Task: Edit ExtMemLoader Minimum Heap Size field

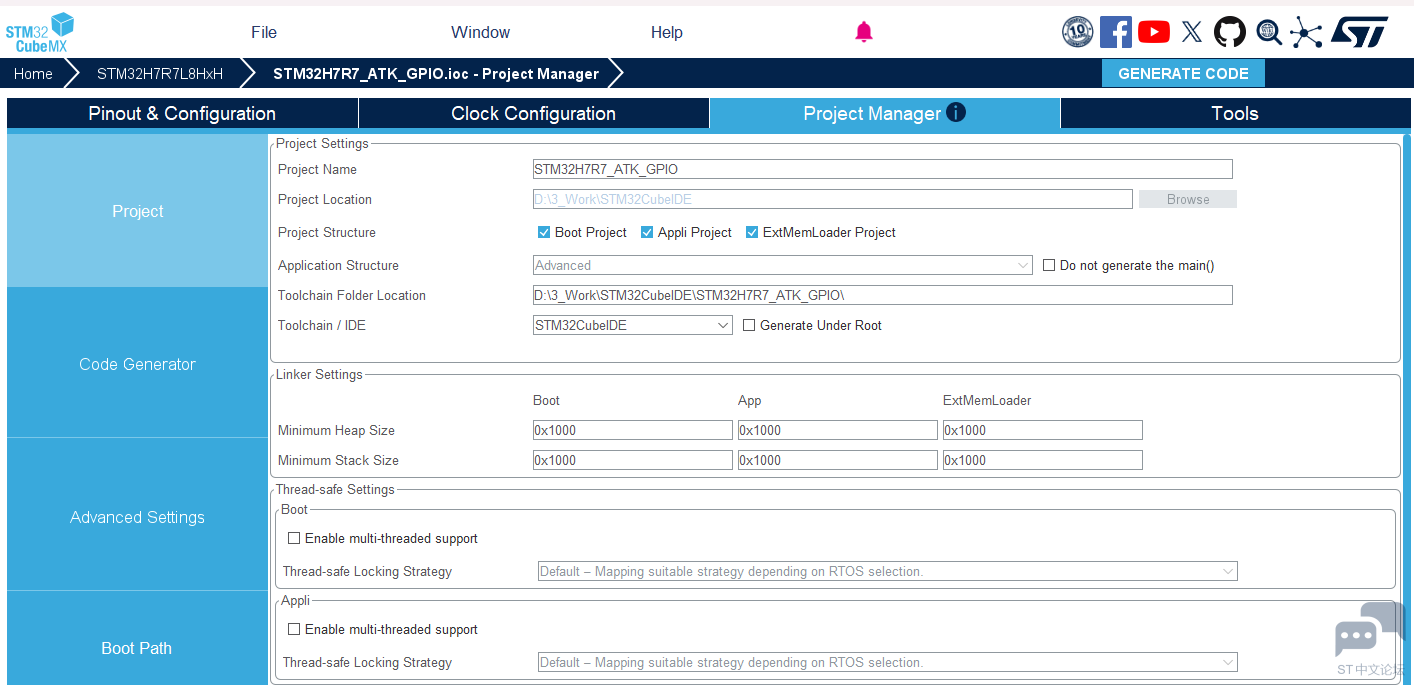Action: (x=1043, y=430)
